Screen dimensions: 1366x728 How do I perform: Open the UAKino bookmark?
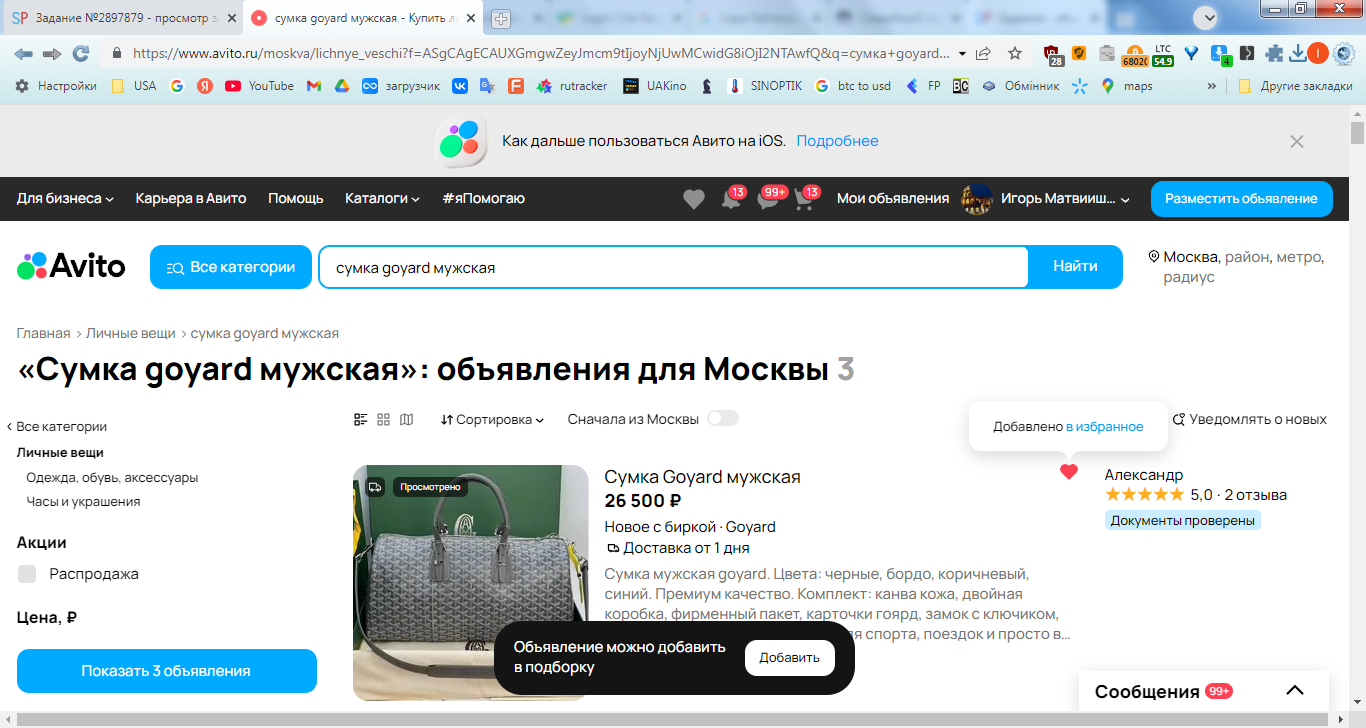coord(655,86)
